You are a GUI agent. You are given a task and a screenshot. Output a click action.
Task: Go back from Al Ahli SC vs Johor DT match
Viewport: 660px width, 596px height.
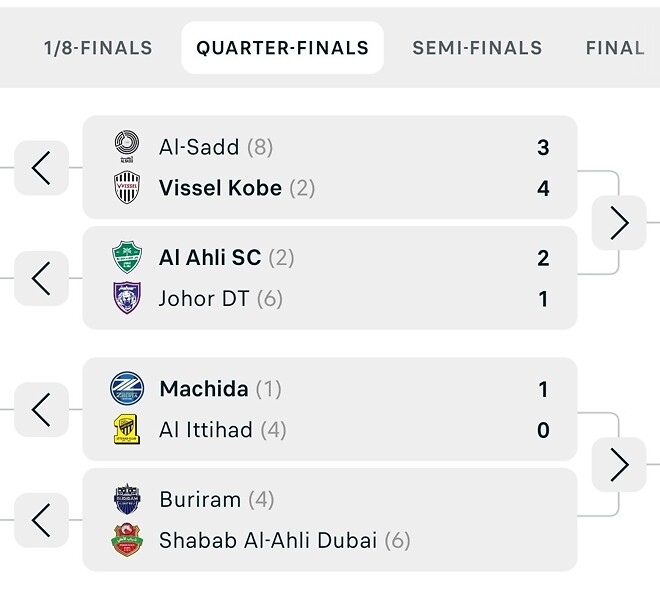(41, 278)
